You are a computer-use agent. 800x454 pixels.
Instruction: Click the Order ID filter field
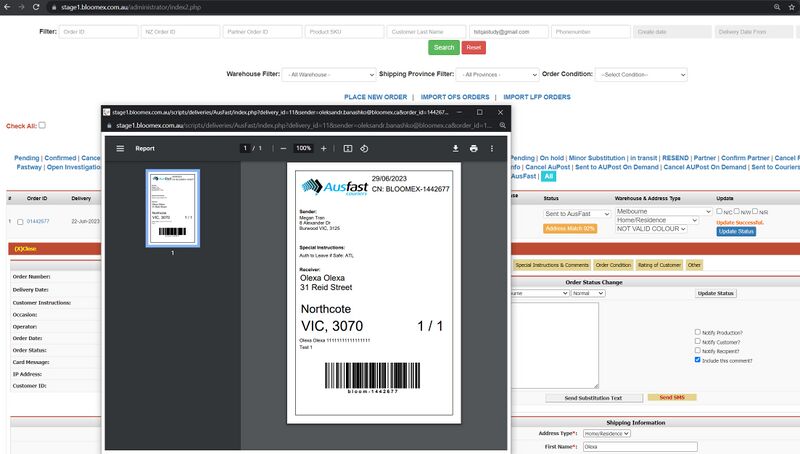(x=98, y=32)
